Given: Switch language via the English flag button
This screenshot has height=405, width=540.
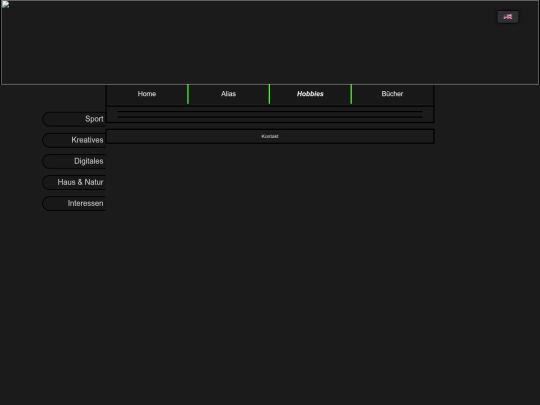Looking at the screenshot, I should [x=508, y=17].
